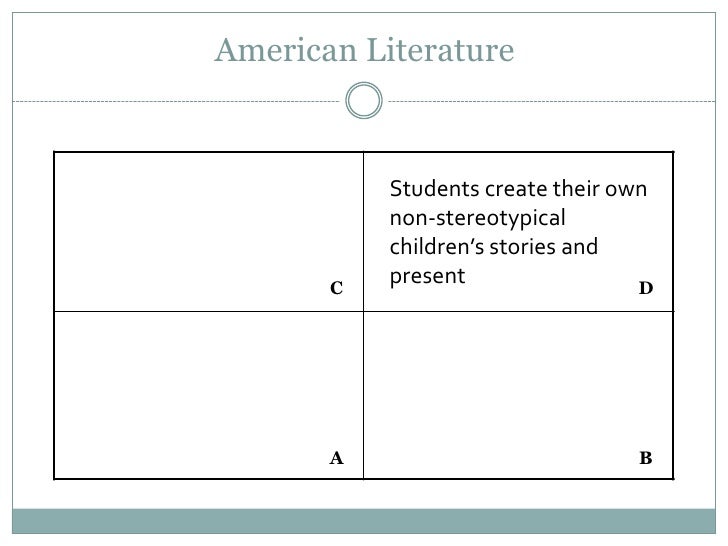Click the word "present" in quadrant D

coord(427,274)
